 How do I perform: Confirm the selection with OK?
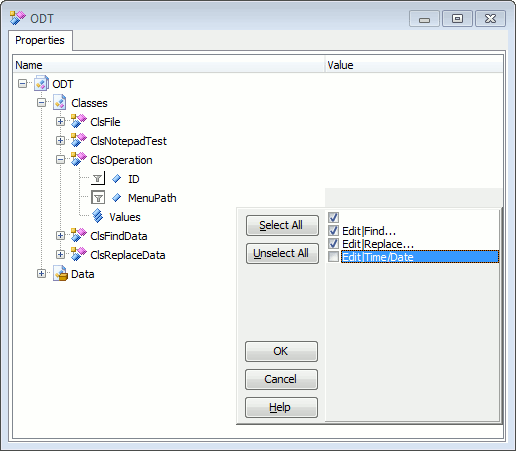tap(281, 351)
